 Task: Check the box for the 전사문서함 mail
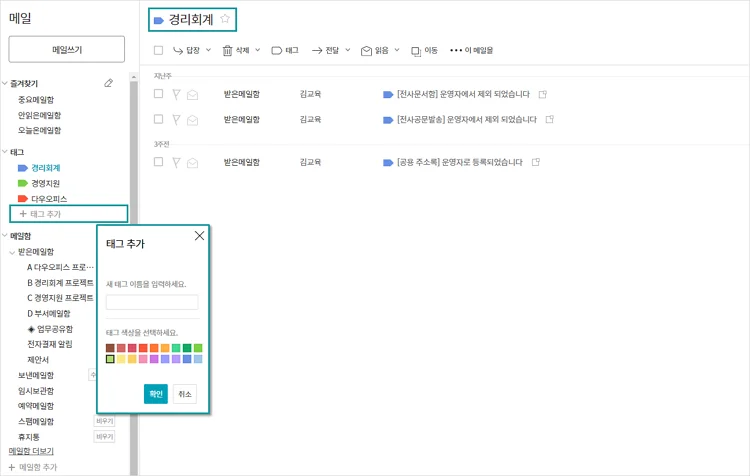tap(158, 93)
